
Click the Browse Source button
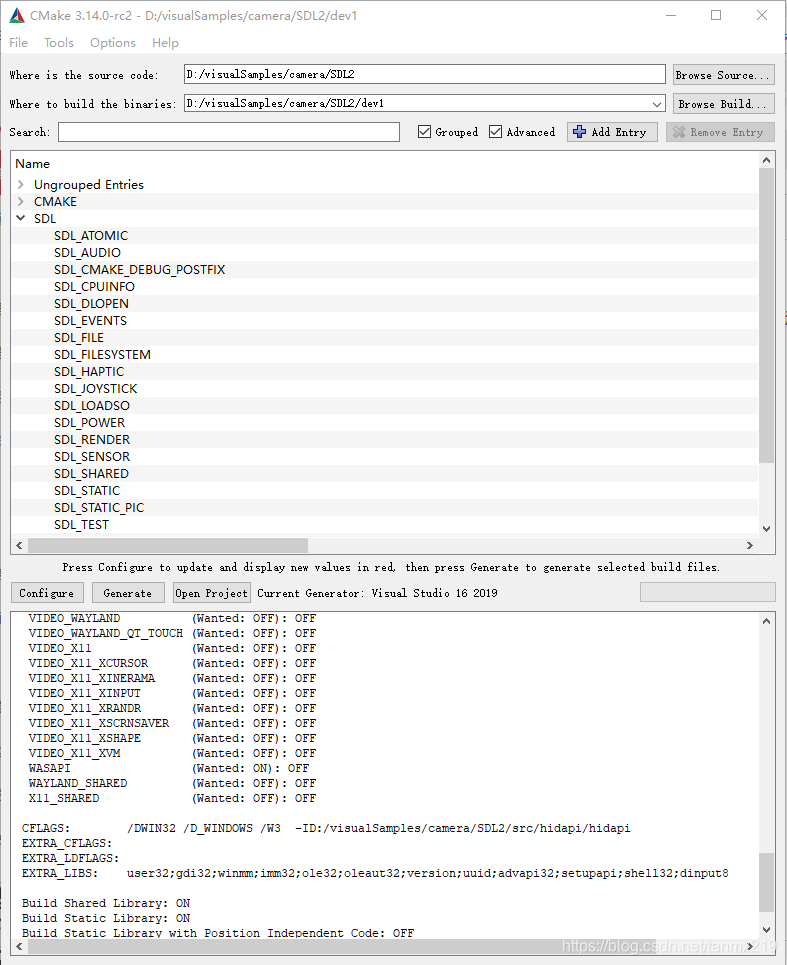[723, 75]
